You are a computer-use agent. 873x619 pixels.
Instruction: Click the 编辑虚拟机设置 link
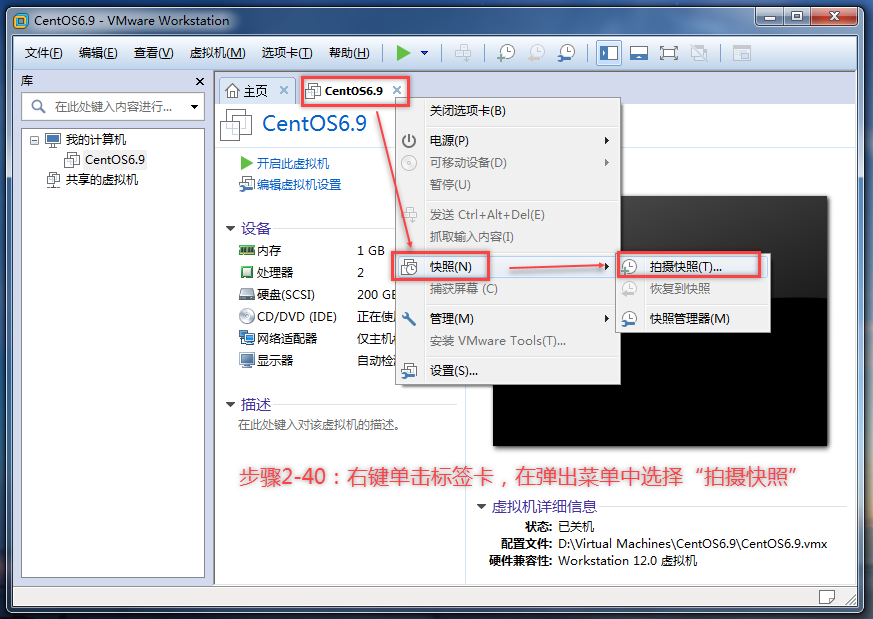298,185
